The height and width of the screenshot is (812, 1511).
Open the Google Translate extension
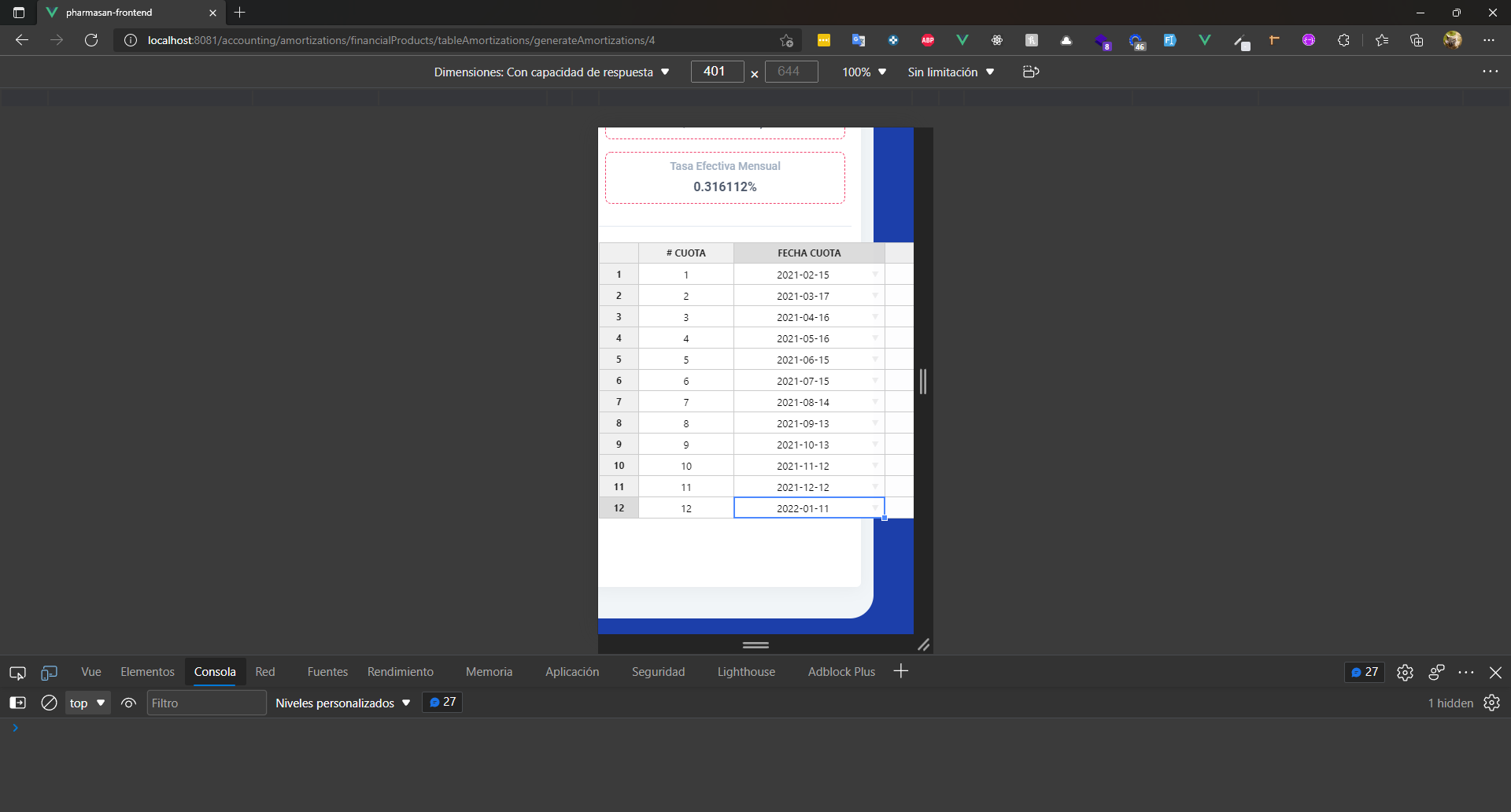(859, 40)
